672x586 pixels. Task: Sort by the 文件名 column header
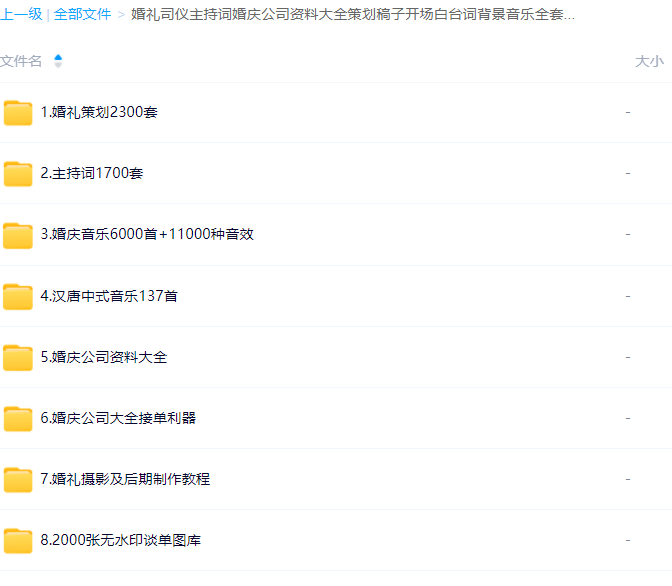22,61
